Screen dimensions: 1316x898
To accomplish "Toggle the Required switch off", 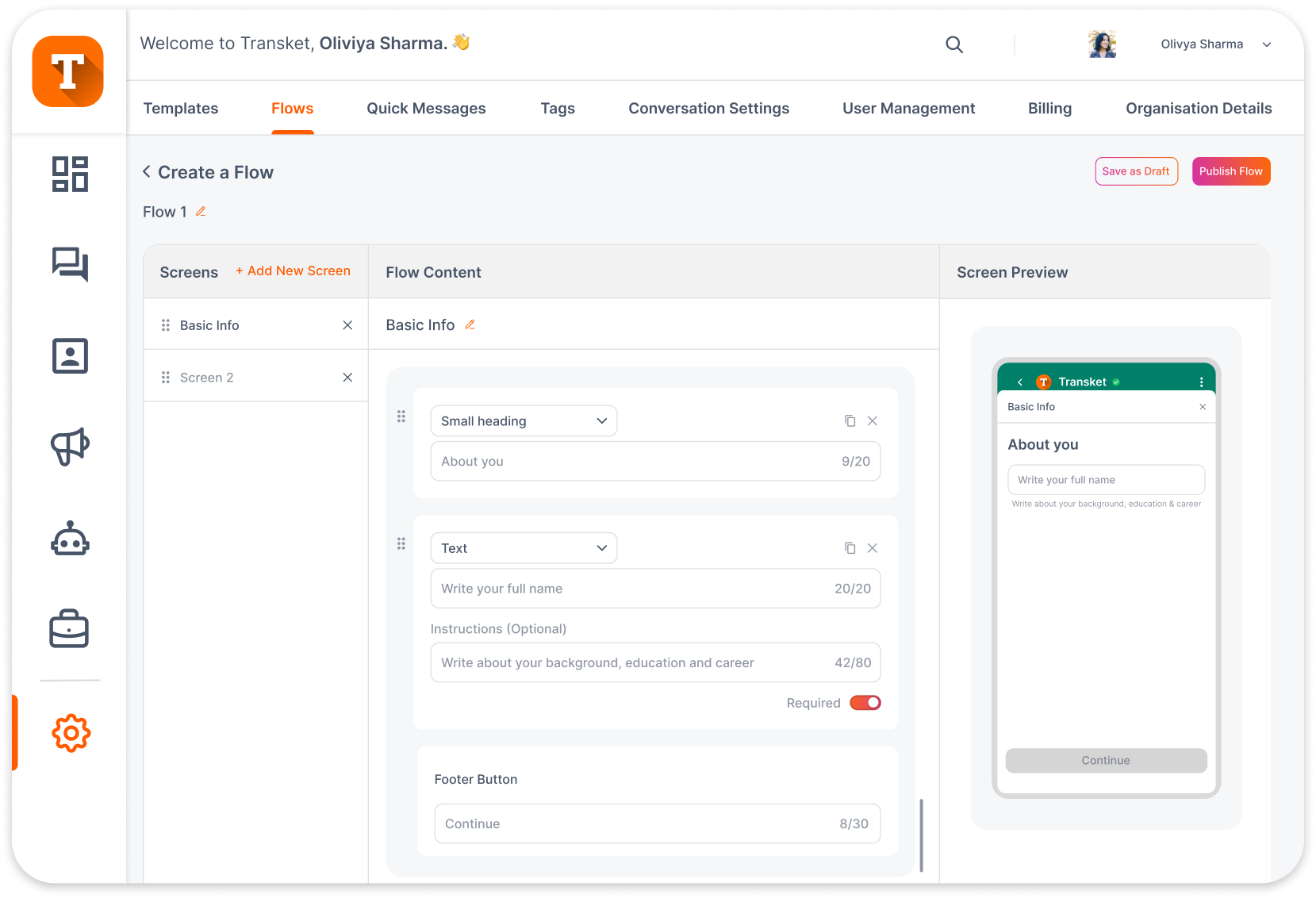I will click(x=865, y=703).
